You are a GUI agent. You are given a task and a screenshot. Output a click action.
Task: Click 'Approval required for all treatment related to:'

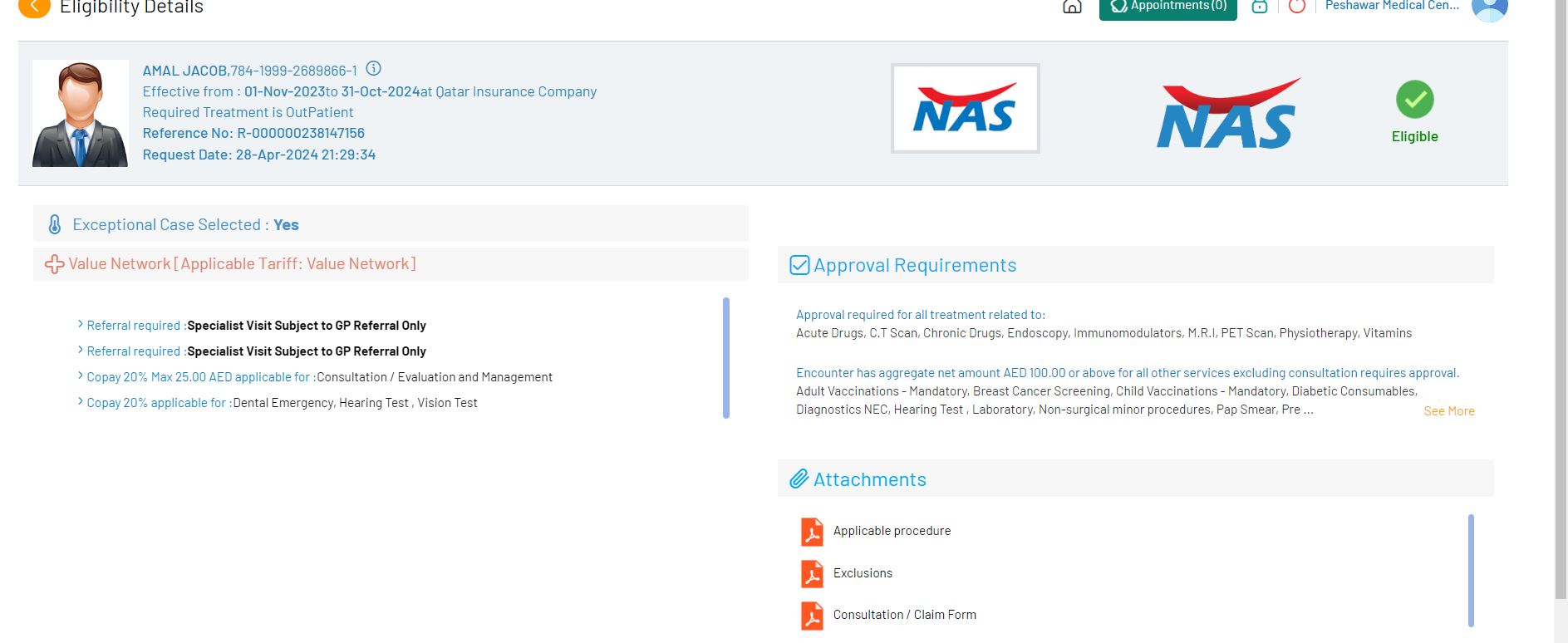(x=921, y=315)
